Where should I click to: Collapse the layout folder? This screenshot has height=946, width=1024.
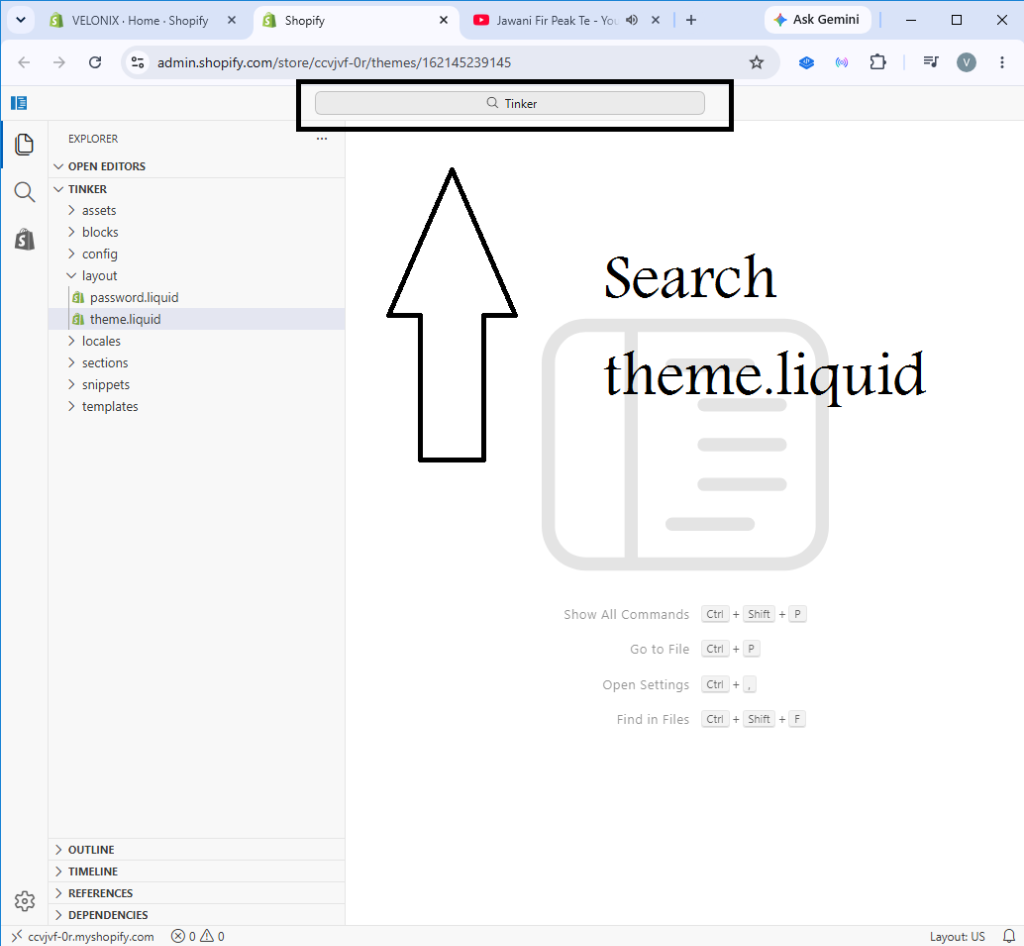tap(197, 276)
